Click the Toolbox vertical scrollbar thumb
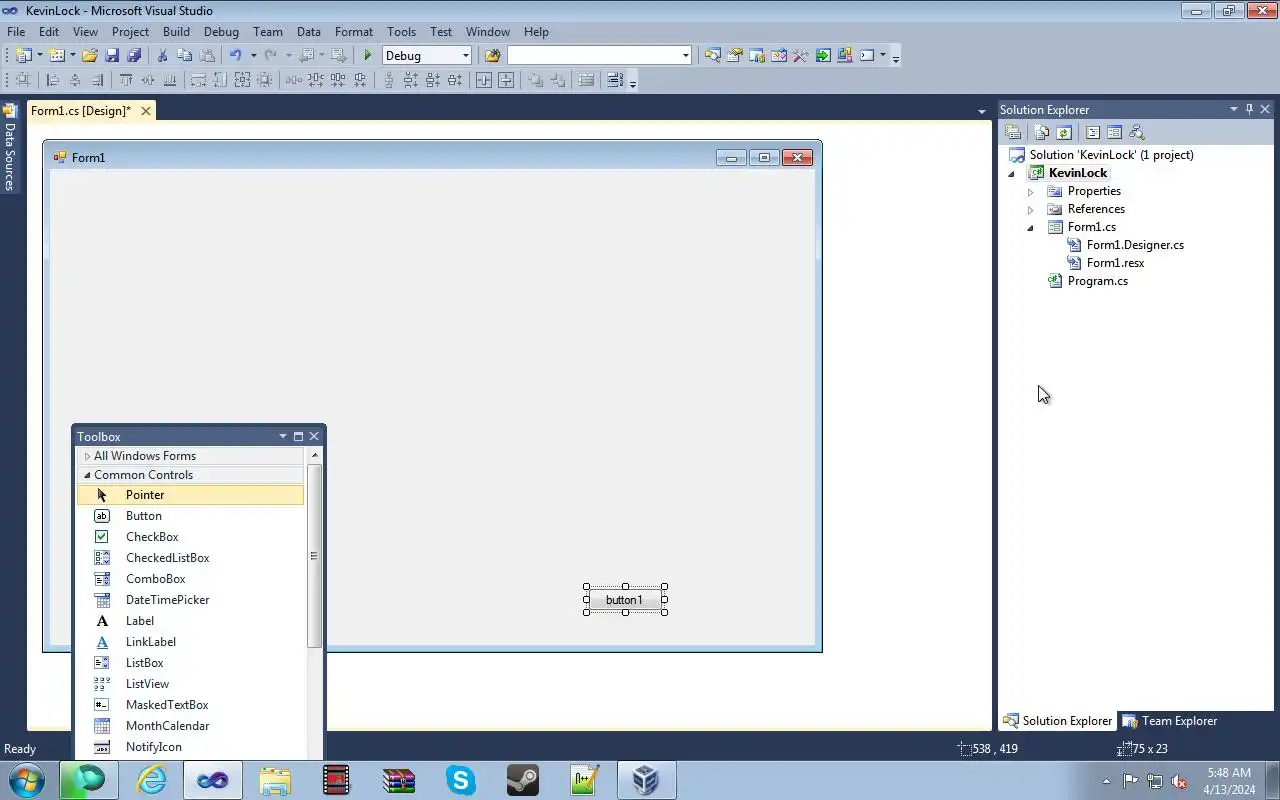This screenshot has width=1280, height=800. pyautogui.click(x=314, y=556)
